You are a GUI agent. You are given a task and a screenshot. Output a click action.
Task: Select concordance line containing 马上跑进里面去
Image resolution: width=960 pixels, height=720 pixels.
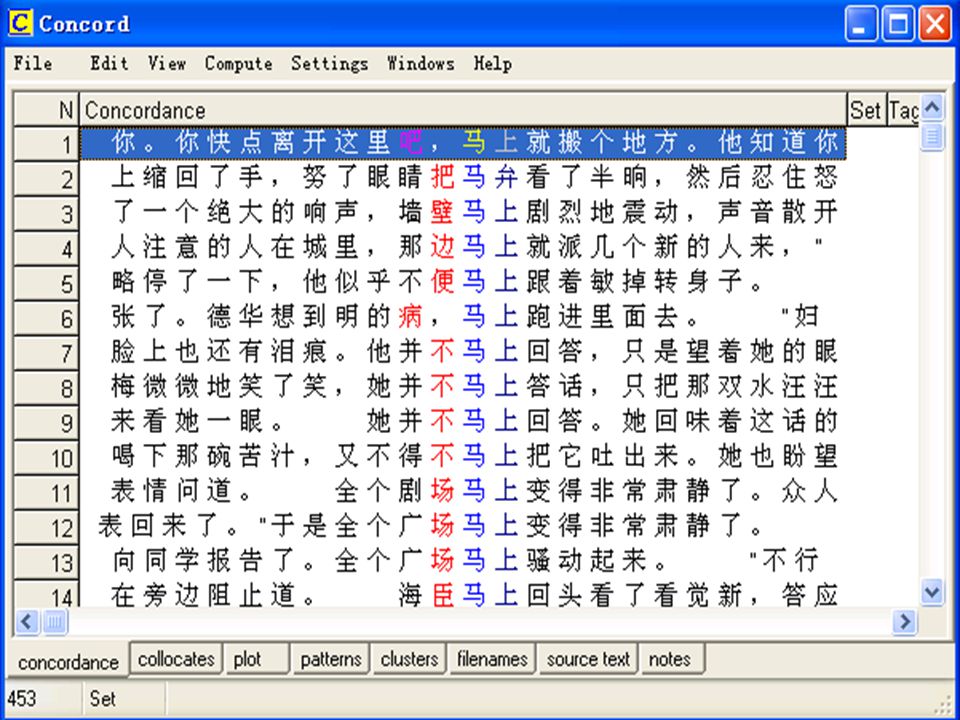click(463, 318)
